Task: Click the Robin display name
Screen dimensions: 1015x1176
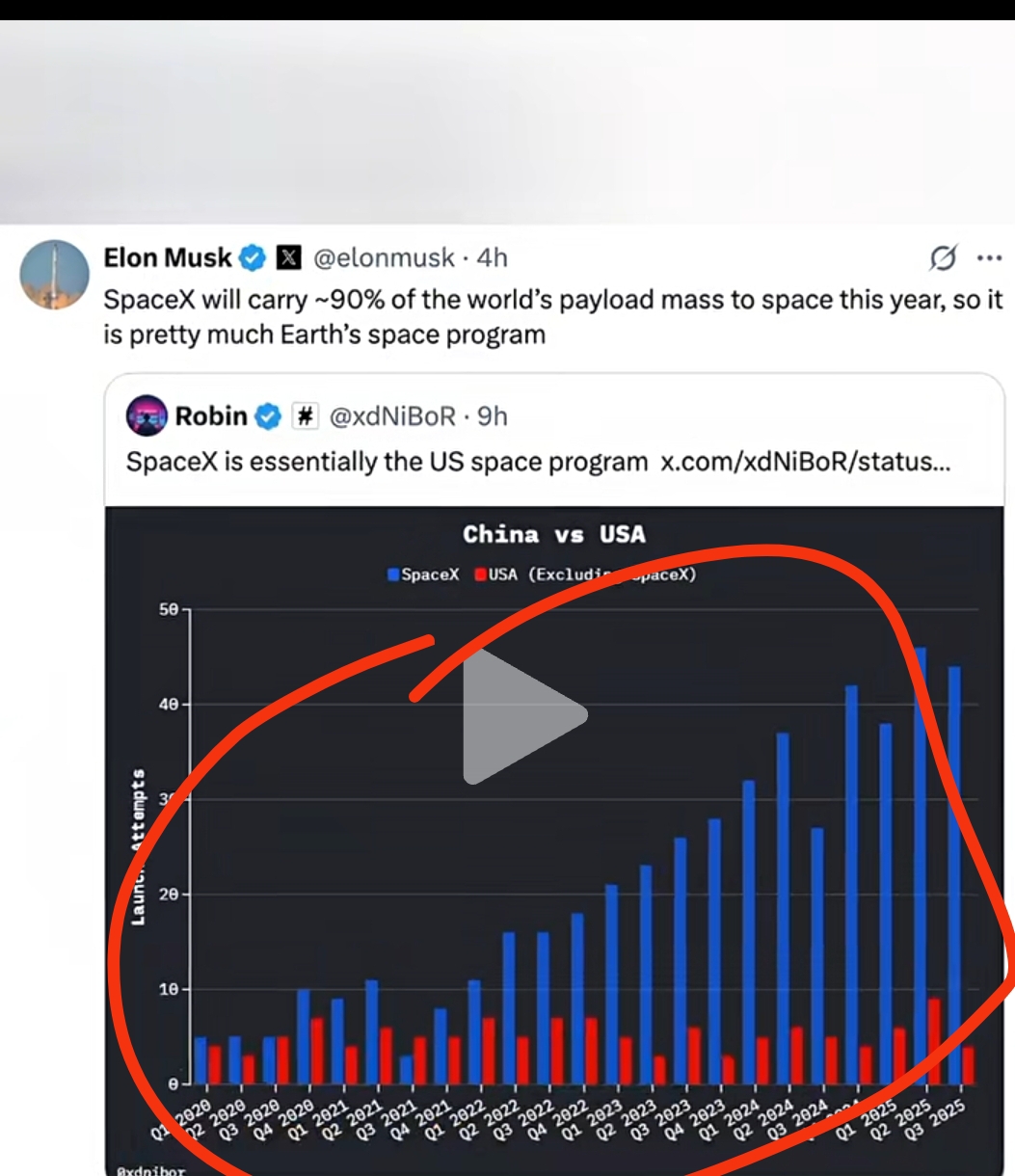Action: (211, 416)
